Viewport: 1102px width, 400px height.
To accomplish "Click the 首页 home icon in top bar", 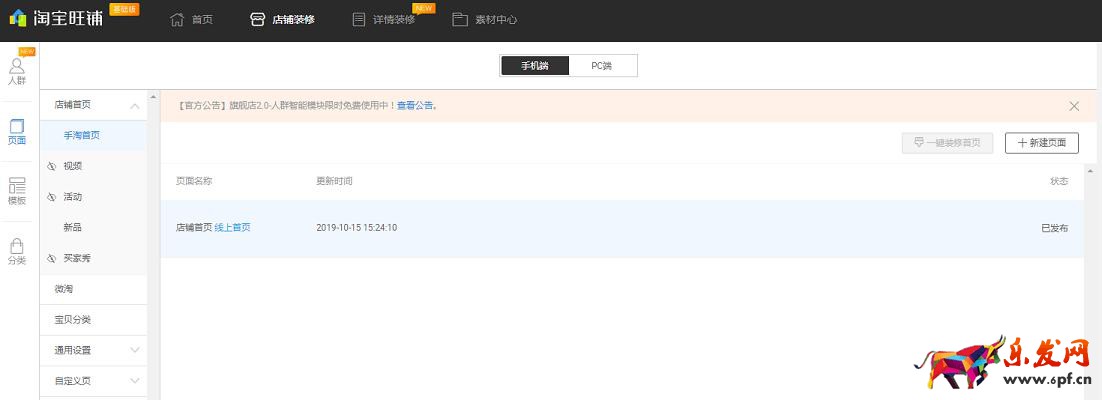I will (177, 19).
